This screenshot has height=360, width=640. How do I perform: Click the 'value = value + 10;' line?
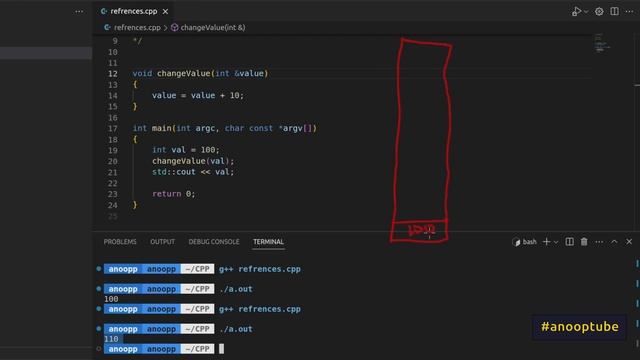198,96
